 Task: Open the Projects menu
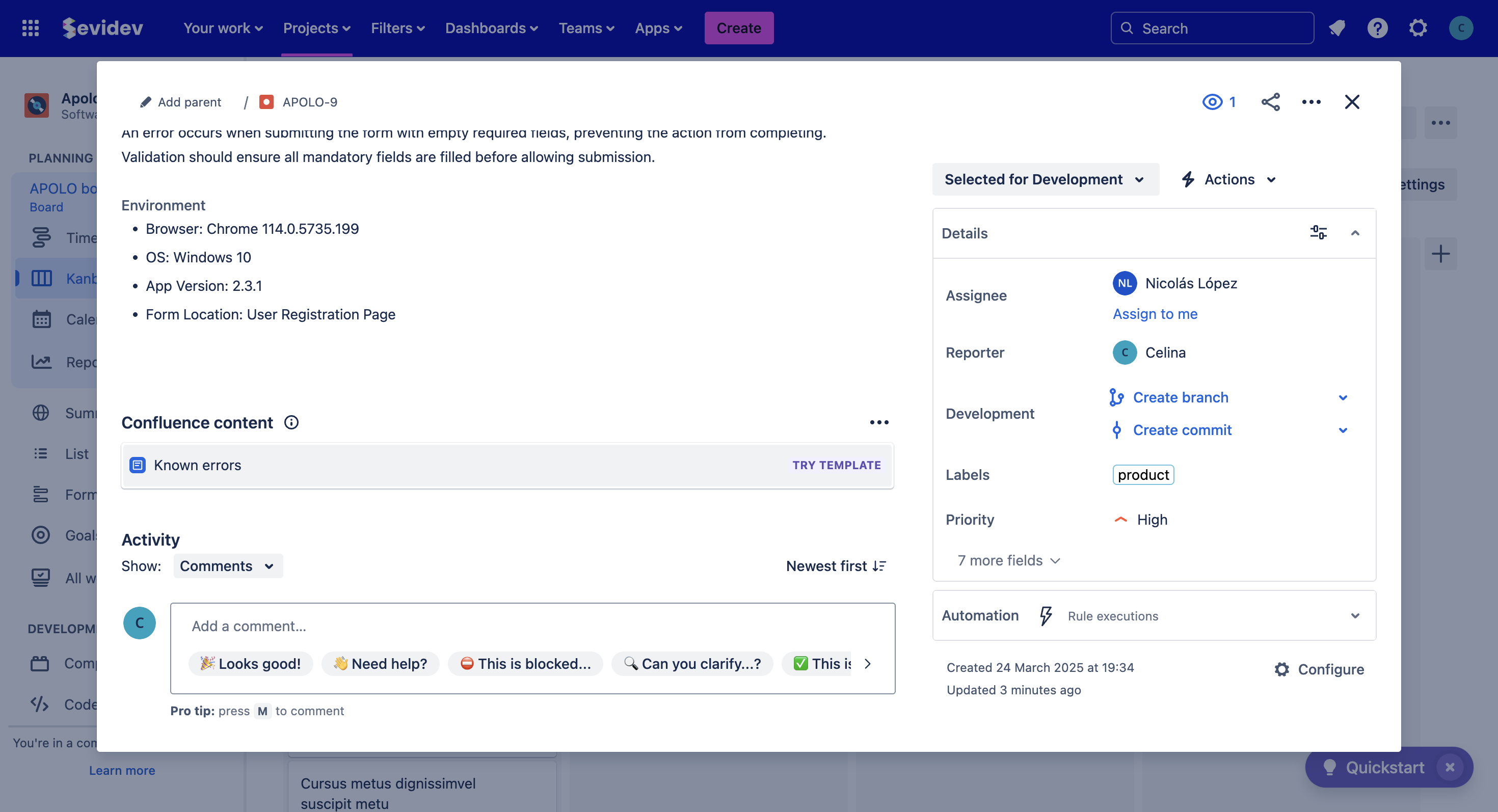coord(316,28)
